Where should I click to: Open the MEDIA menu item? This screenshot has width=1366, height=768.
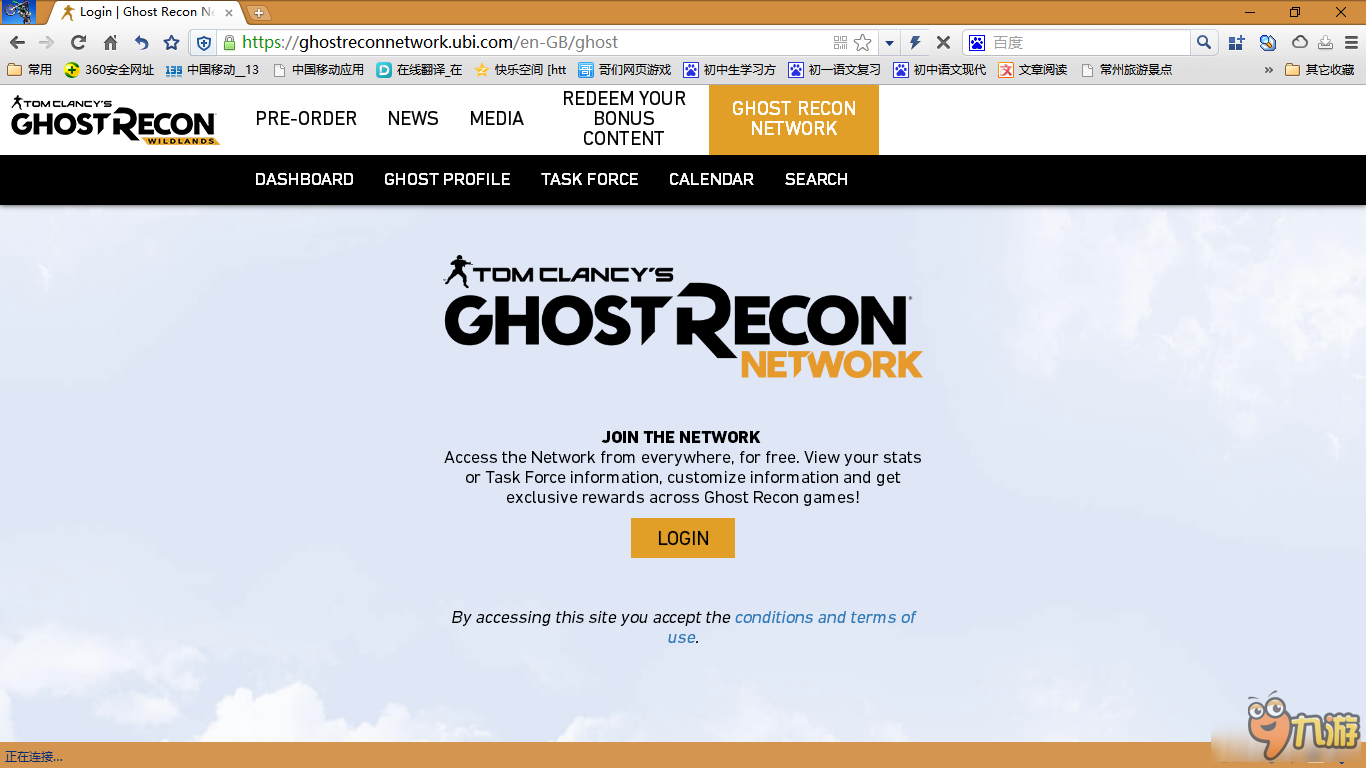(x=497, y=119)
